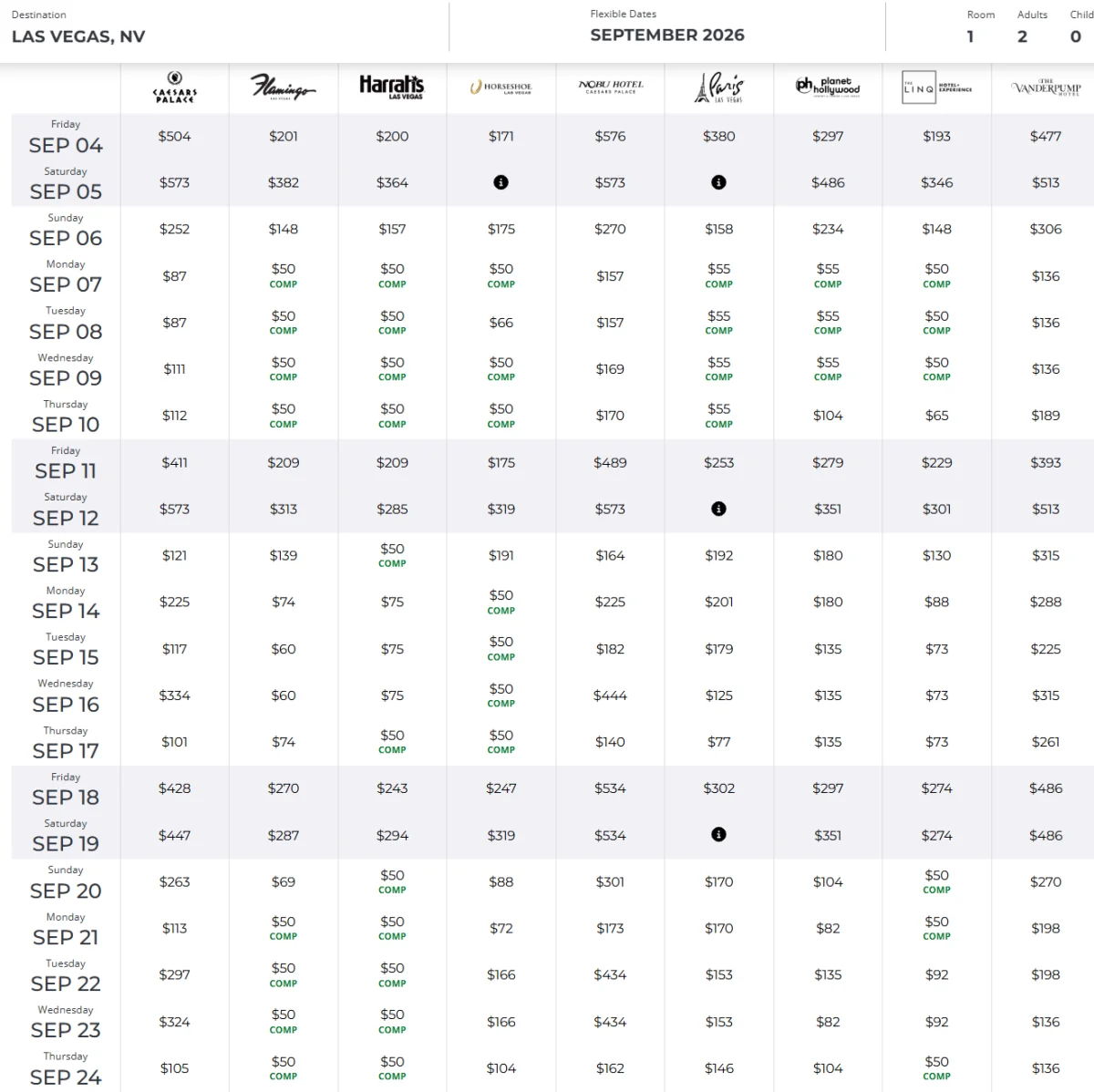Choose Nobu $270 rate on Sep 06
Screen dimensions: 1094x1092
[610, 229]
